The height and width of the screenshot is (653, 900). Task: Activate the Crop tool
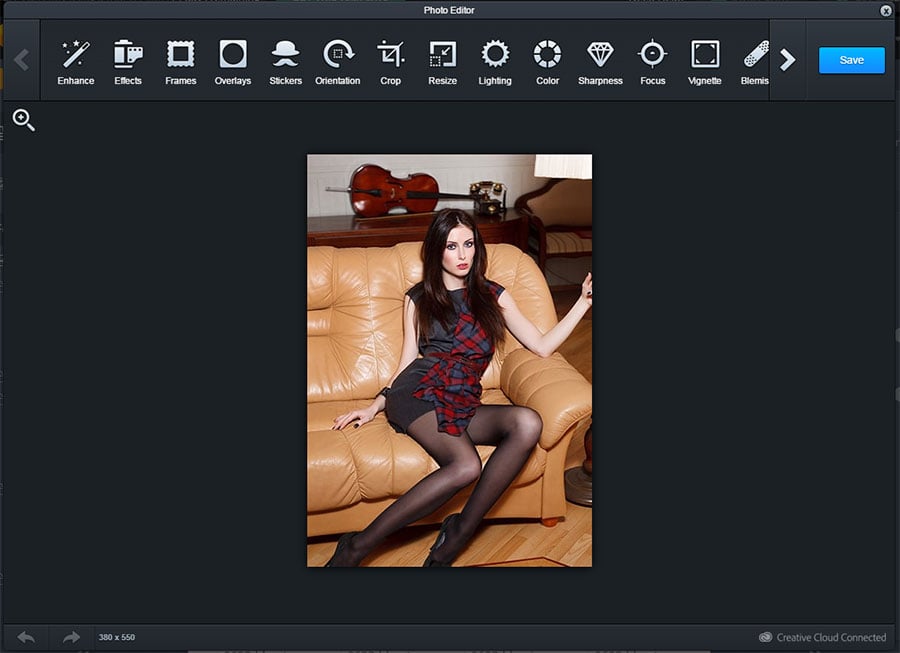coord(390,61)
